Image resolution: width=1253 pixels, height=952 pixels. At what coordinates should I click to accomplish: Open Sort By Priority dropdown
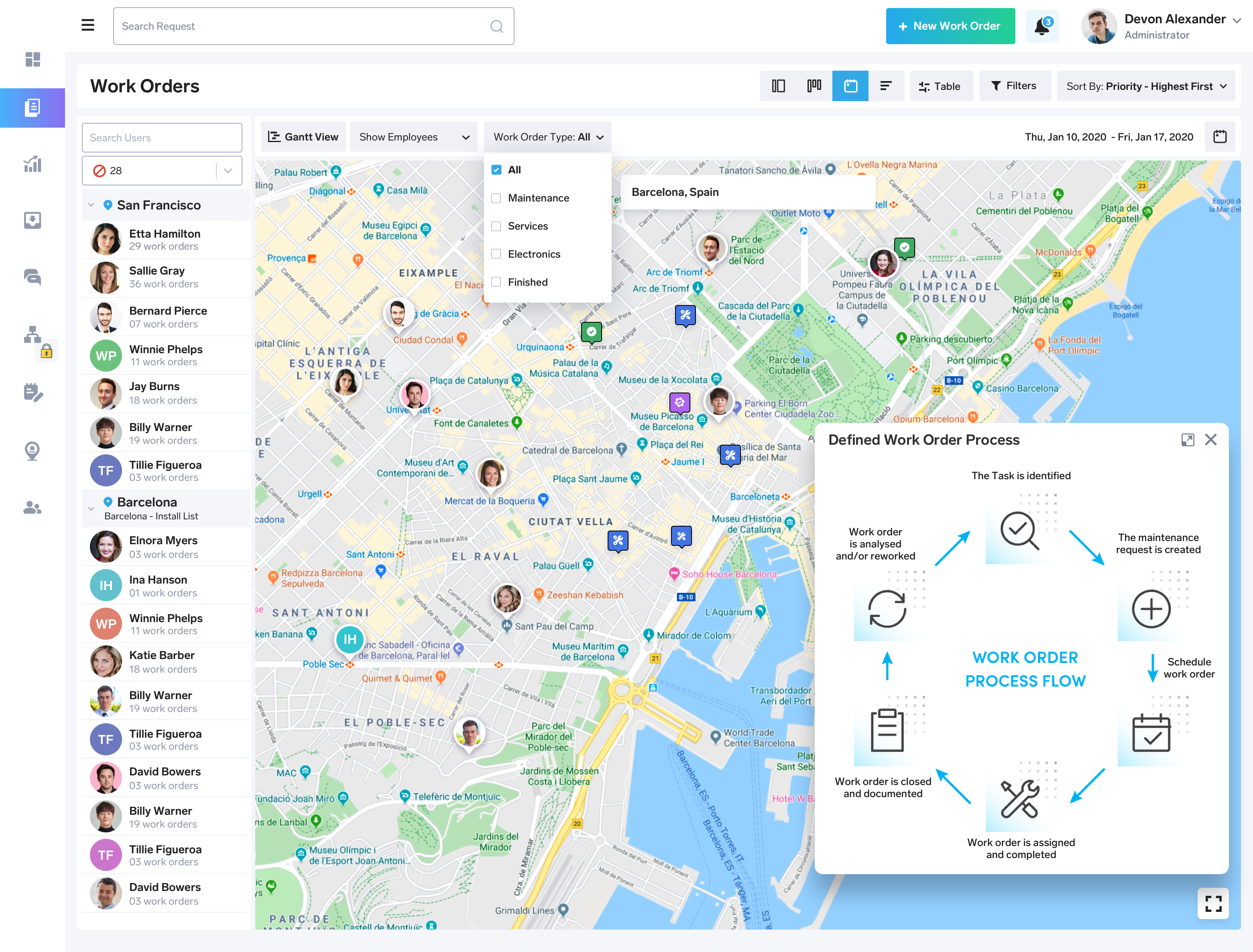(1145, 86)
